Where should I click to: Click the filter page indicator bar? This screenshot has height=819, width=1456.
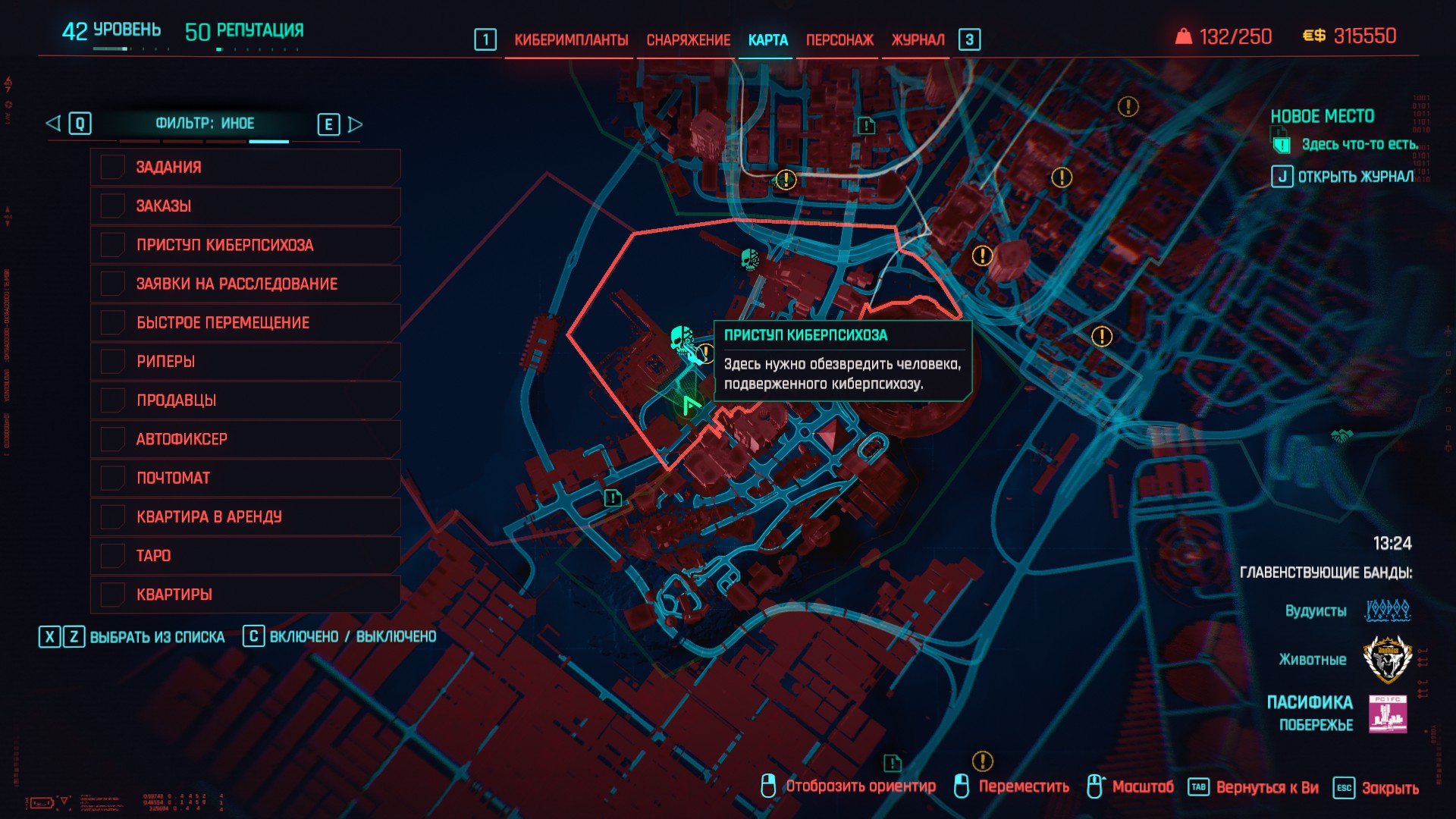click(x=204, y=141)
